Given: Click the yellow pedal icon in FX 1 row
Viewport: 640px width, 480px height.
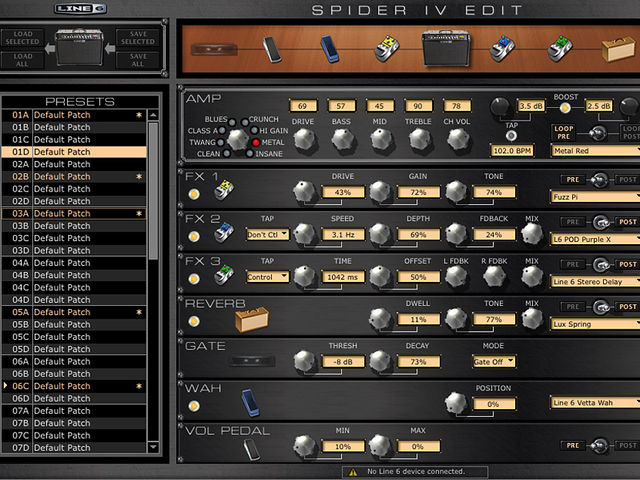Looking at the screenshot, I should [x=224, y=191].
